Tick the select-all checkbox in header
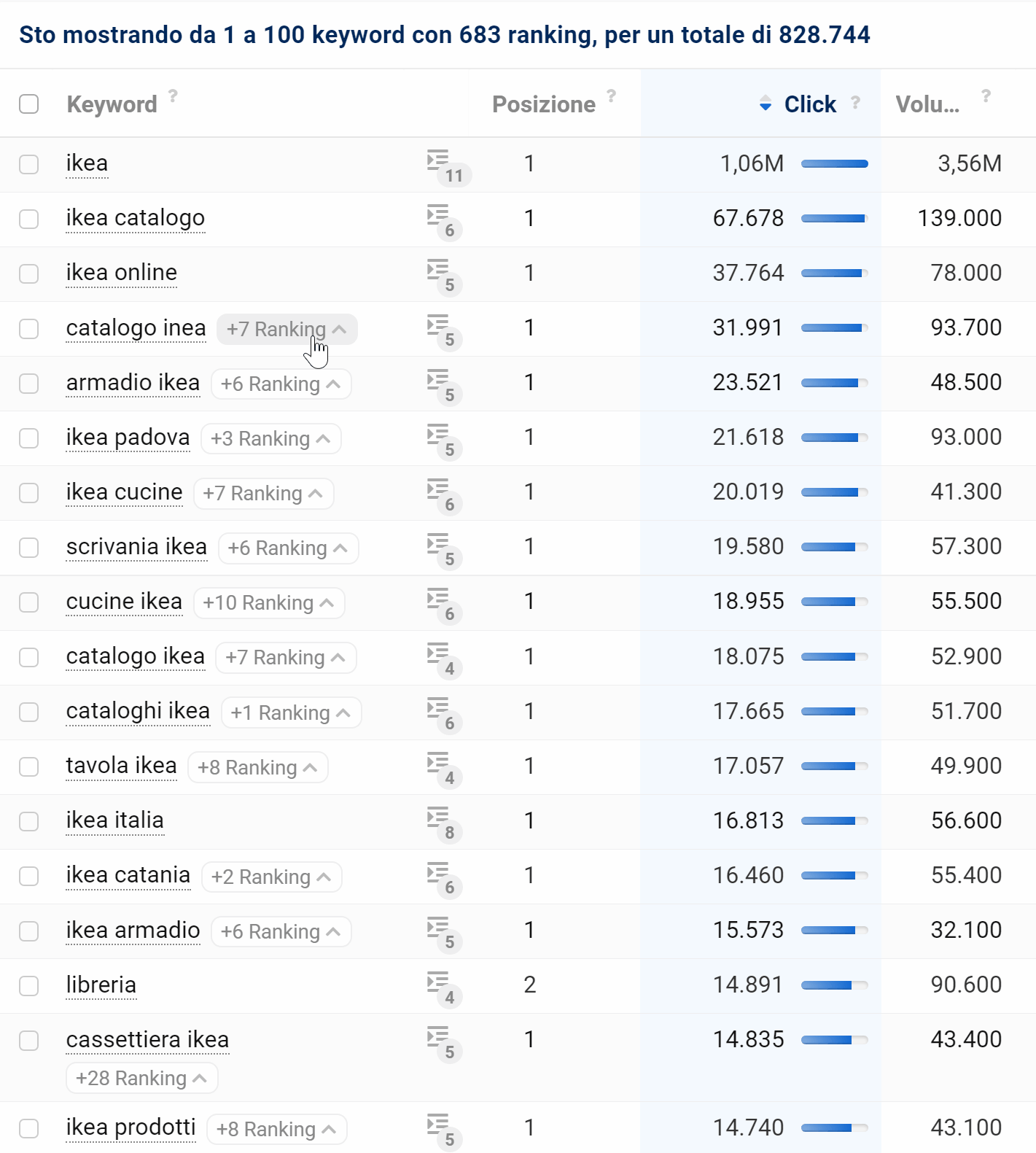This screenshot has height=1153, width=1036. 29,104
